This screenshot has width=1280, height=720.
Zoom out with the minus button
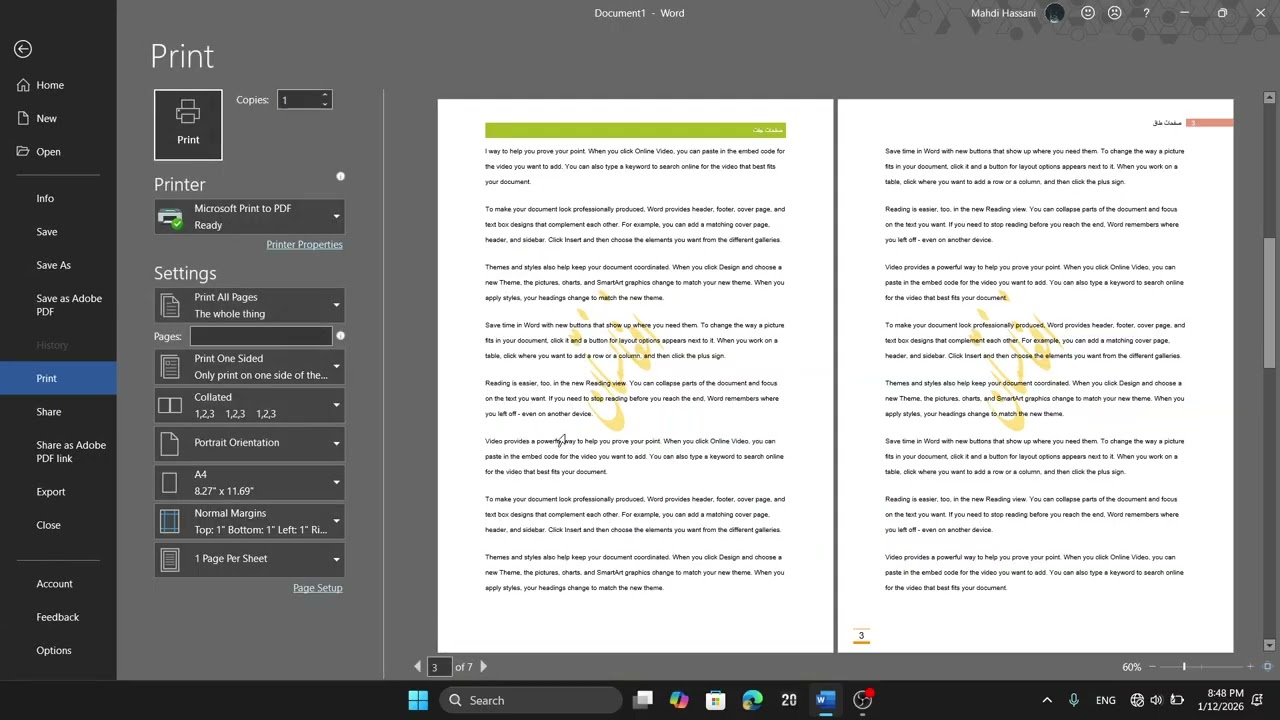pos(1151,667)
